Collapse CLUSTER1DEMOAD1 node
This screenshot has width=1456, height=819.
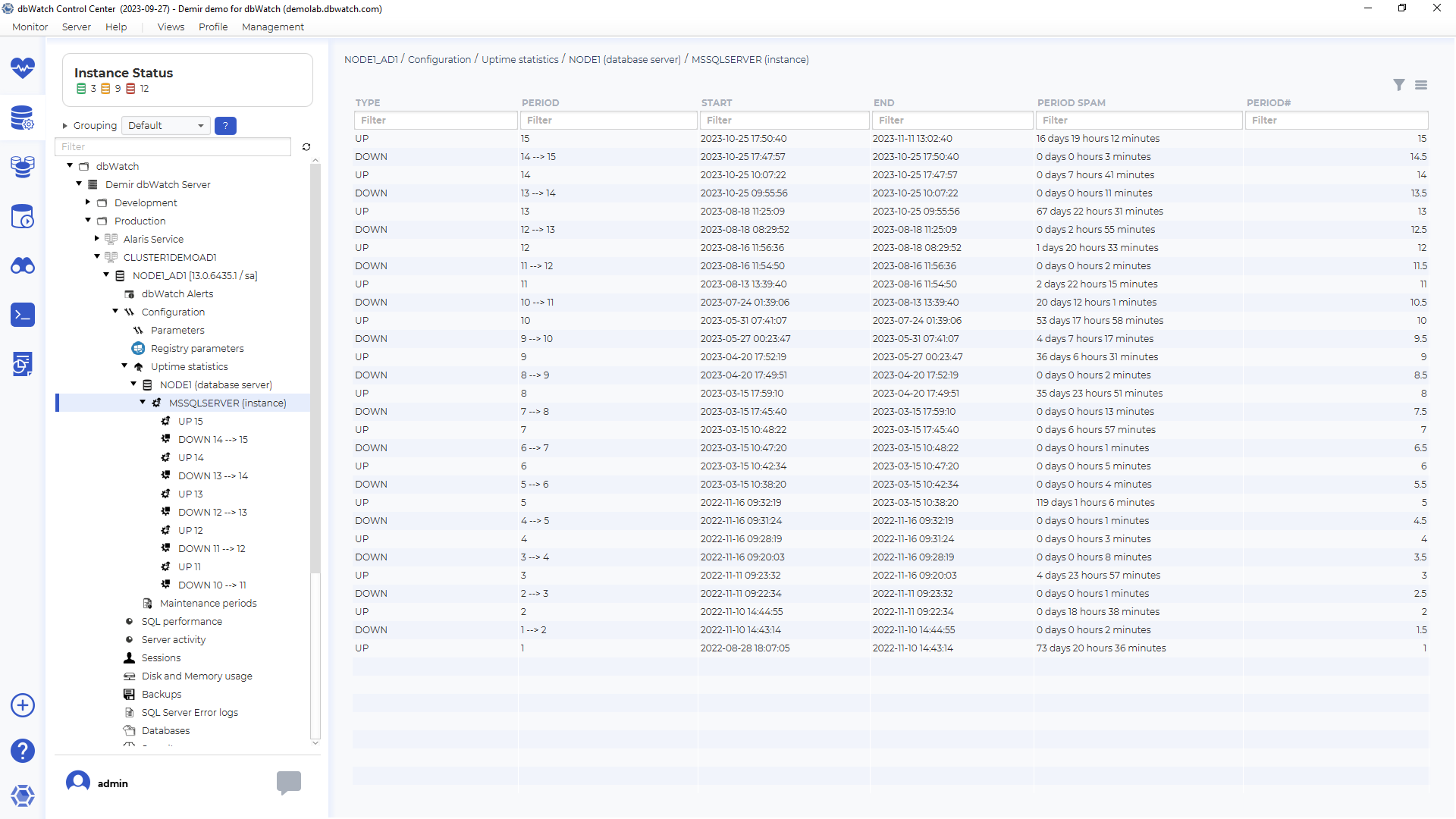tap(97, 256)
